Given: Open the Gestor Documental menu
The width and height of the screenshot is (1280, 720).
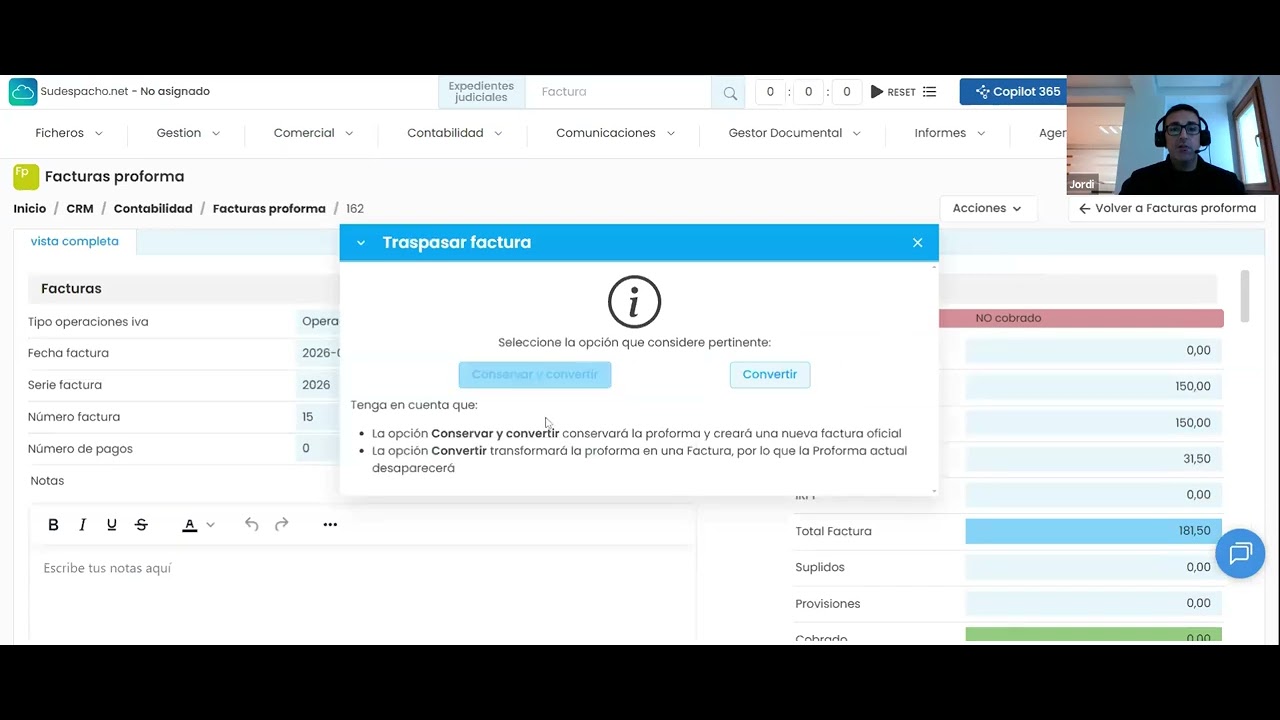Looking at the screenshot, I should [794, 133].
